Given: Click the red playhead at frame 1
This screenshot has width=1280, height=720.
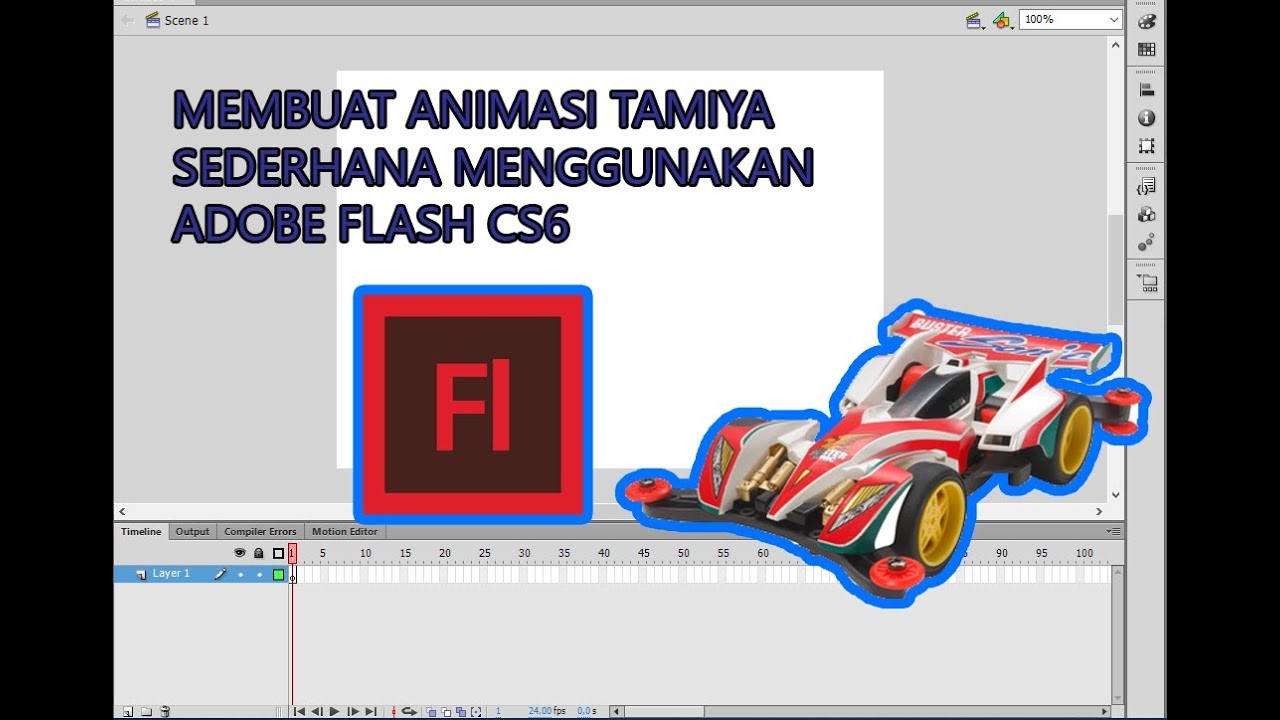Looking at the screenshot, I should pyautogui.click(x=292, y=552).
